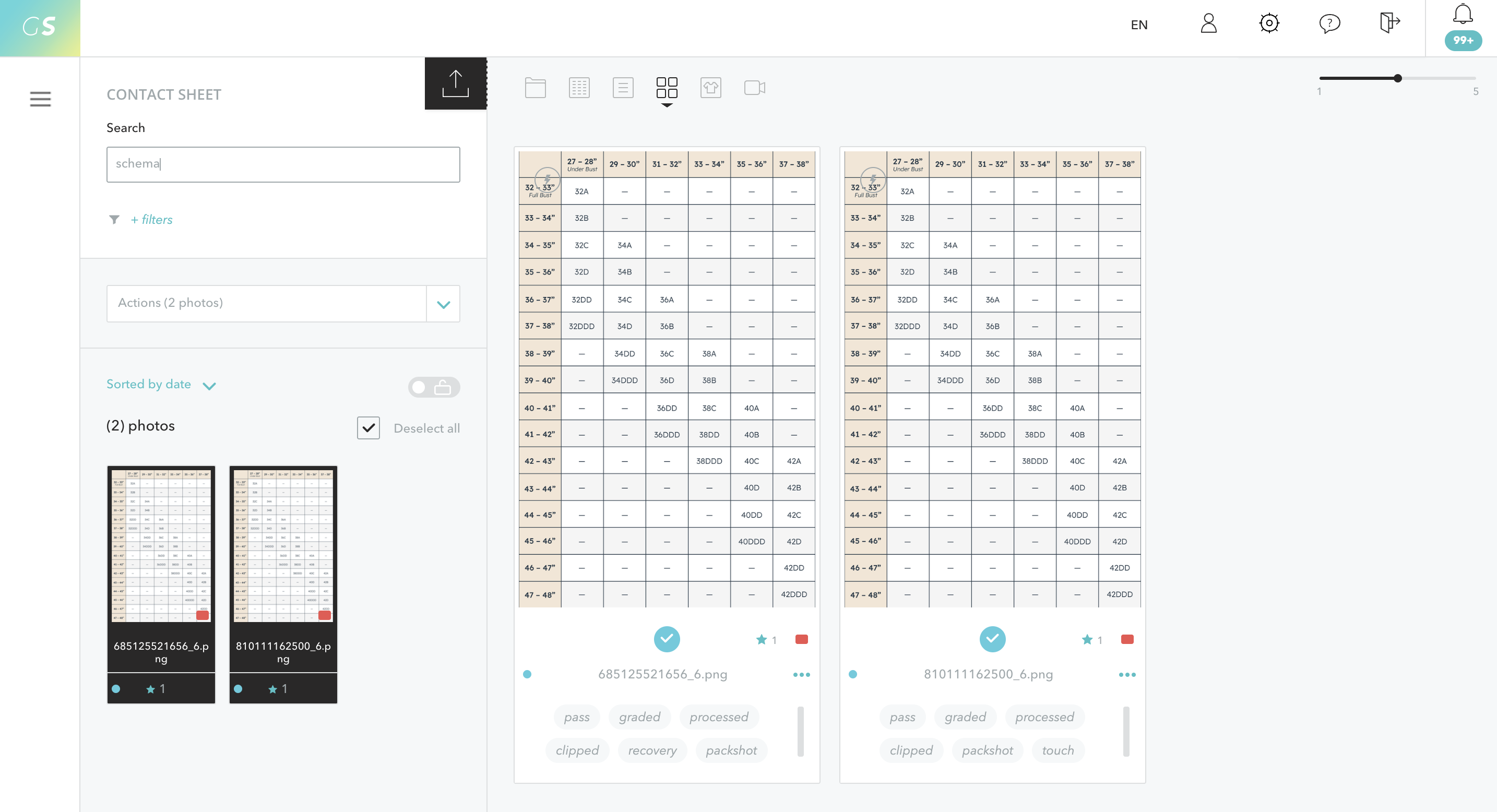The height and width of the screenshot is (812, 1497).
Task: Open help chat bubble icon
Action: coord(1329,24)
